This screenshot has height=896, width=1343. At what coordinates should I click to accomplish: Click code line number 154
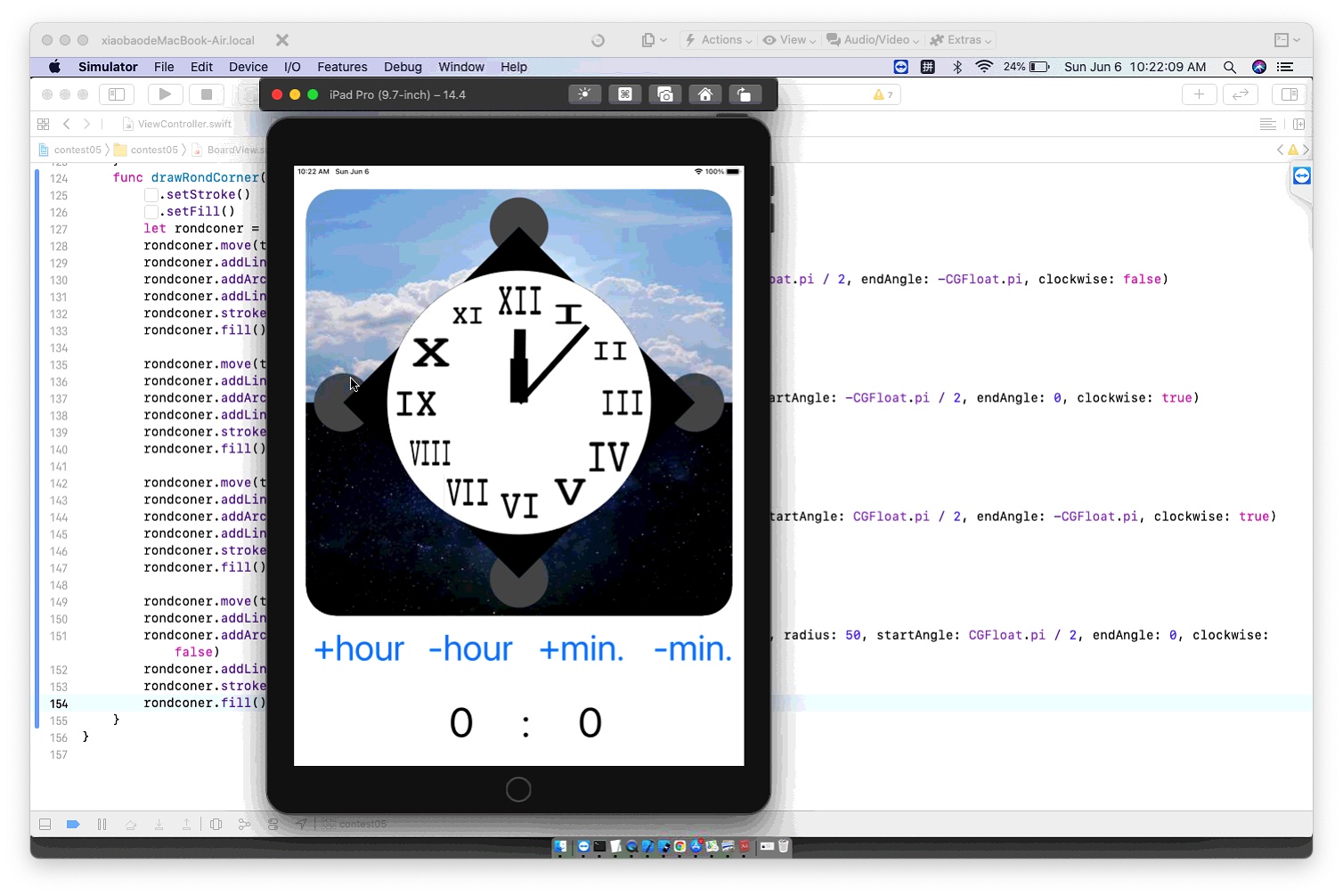tap(59, 704)
